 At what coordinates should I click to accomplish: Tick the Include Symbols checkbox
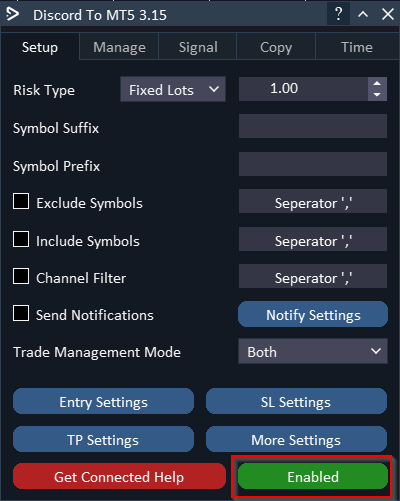pyautogui.click(x=21, y=239)
